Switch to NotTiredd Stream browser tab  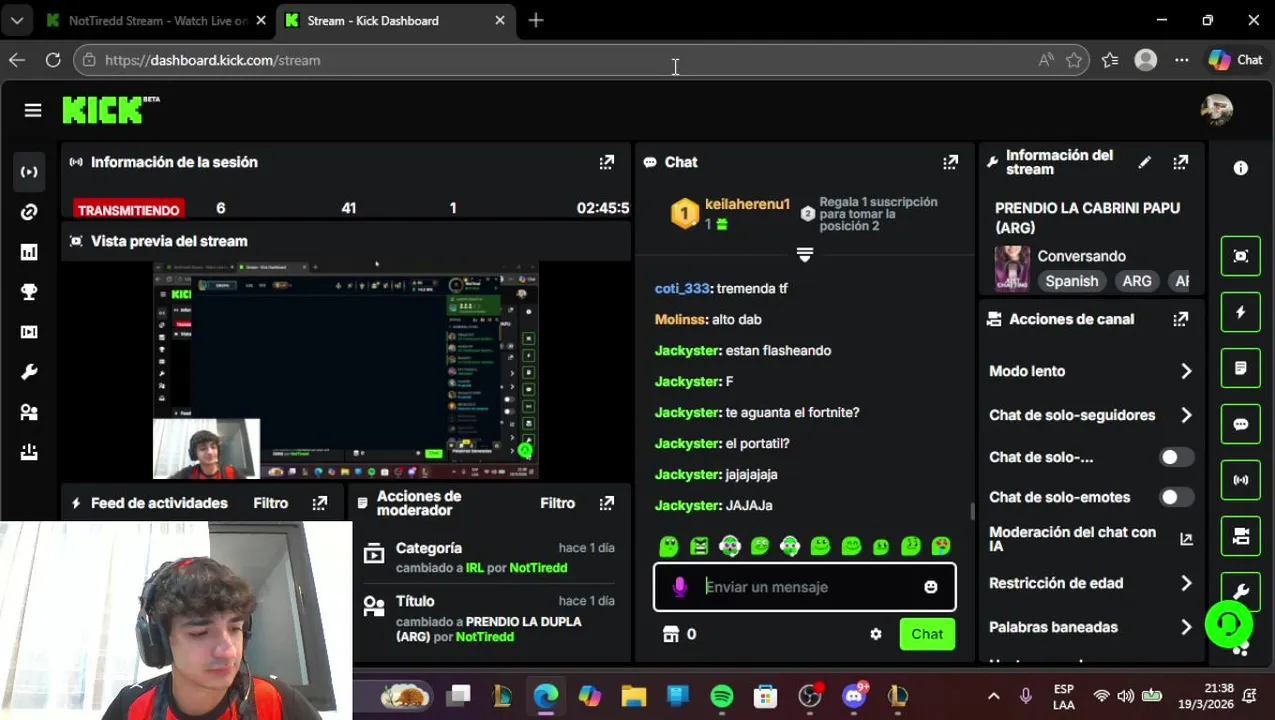point(155,20)
